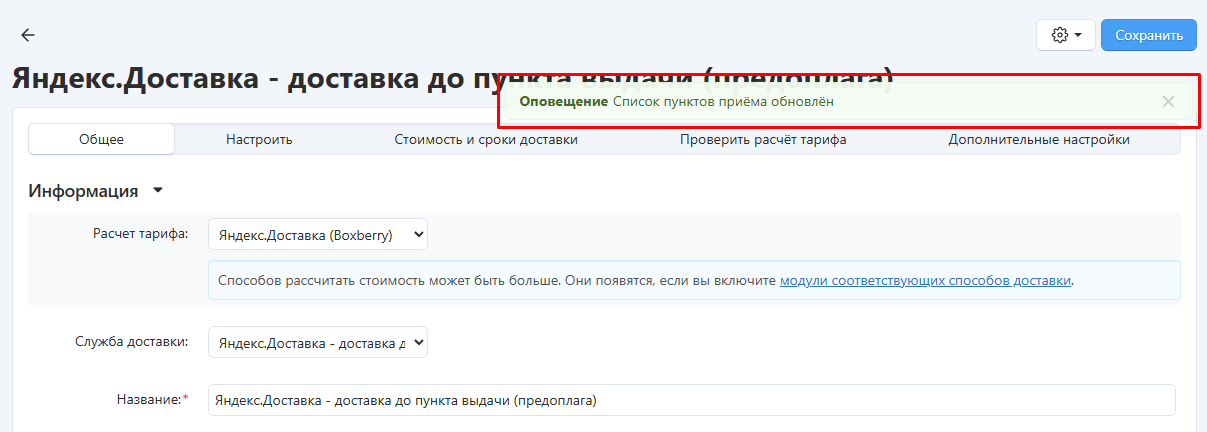Click the Служба доставки label

(132, 341)
